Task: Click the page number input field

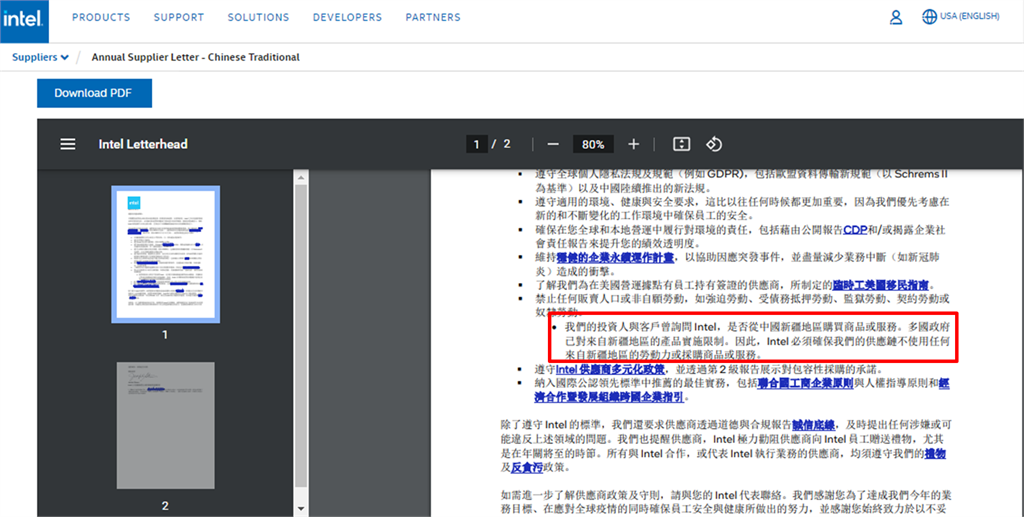Action: pos(477,144)
